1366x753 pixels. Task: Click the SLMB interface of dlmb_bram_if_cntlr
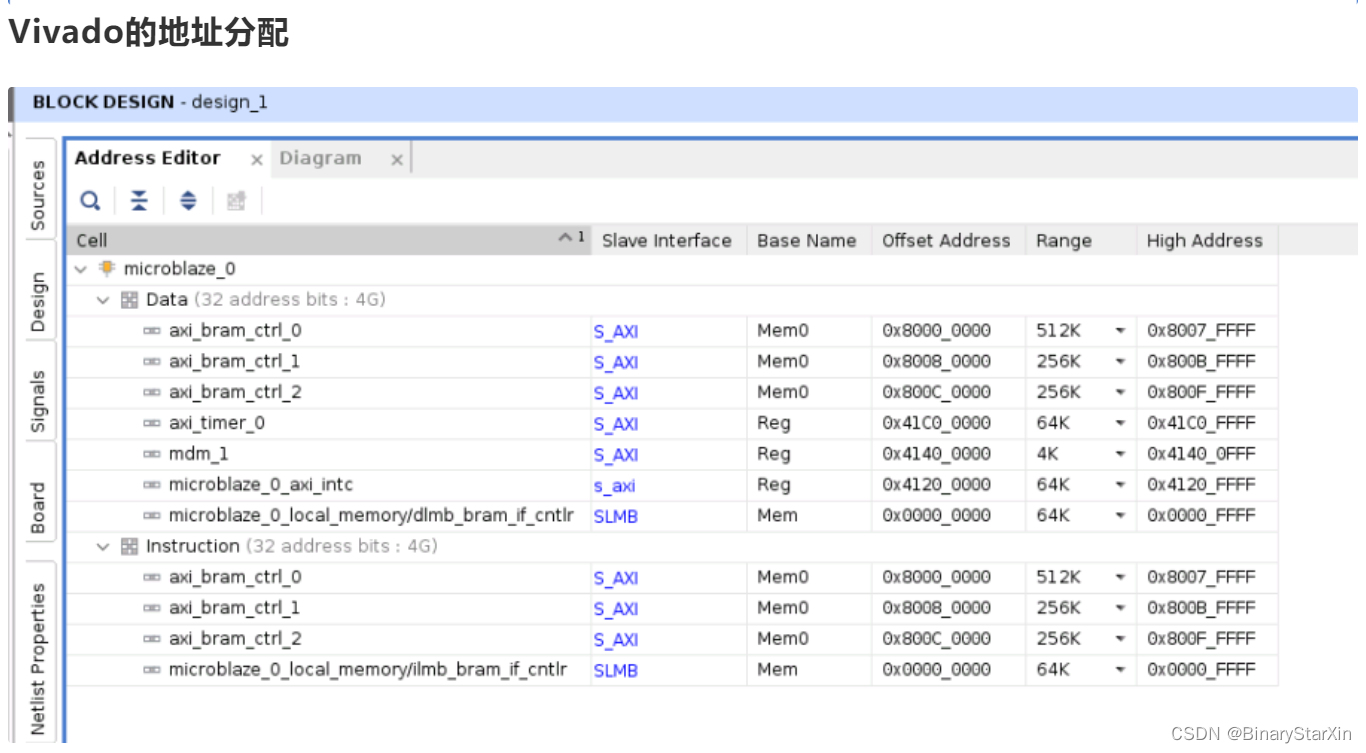coord(615,517)
